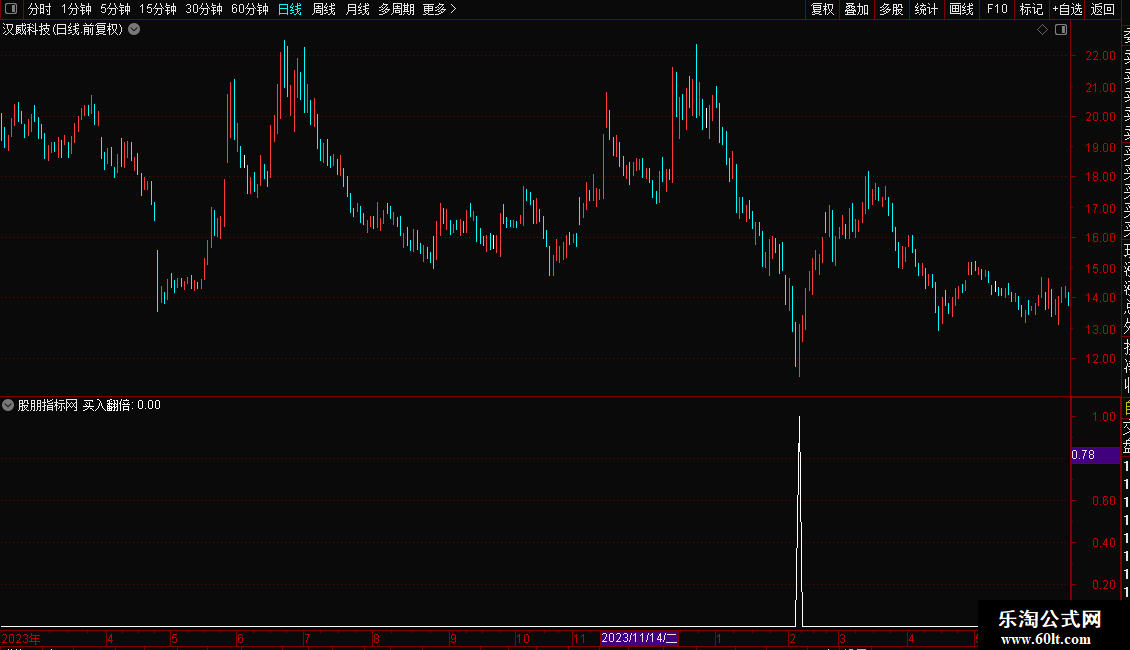Viewport: 1130px width, 650px height.
Task: Add stock via +自选 button
Action: tap(1067, 9)
